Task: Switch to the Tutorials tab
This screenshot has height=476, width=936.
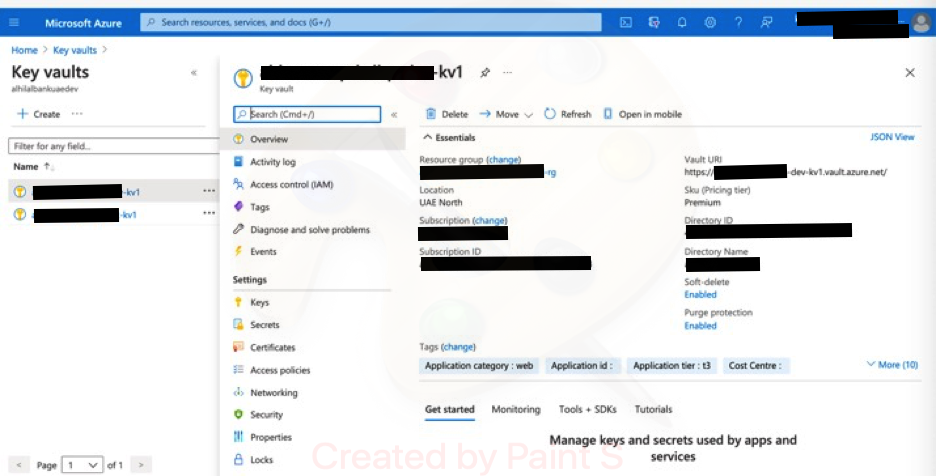Action: pos(653,409)
